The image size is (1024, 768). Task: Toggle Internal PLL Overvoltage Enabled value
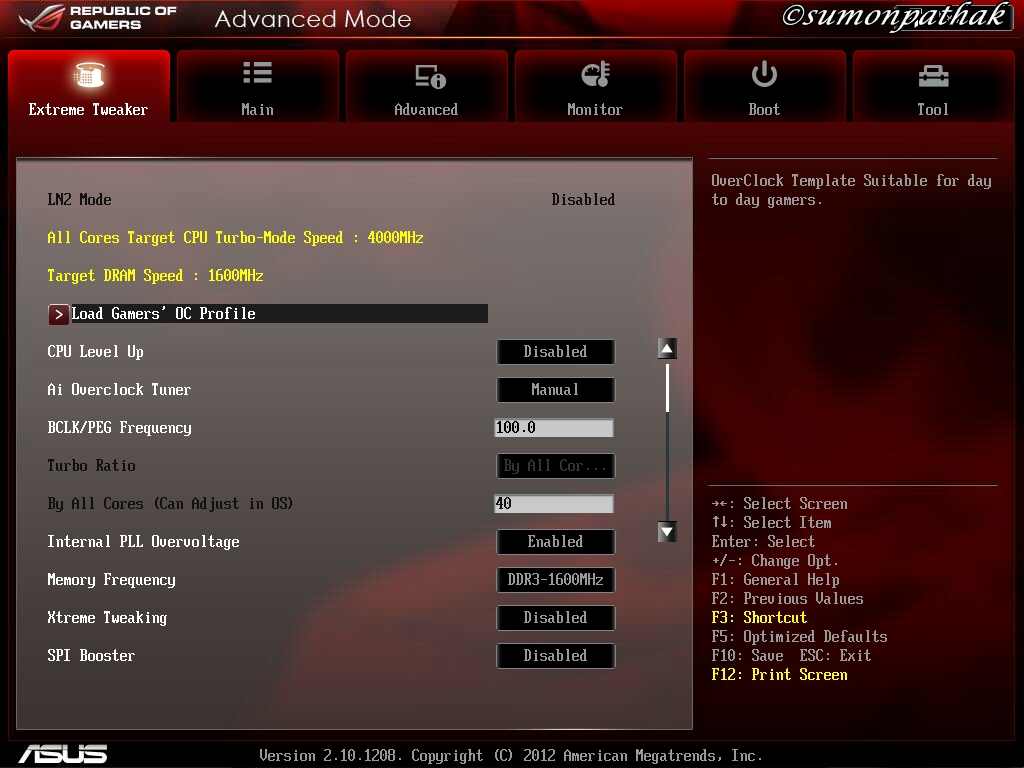point(555,542)
